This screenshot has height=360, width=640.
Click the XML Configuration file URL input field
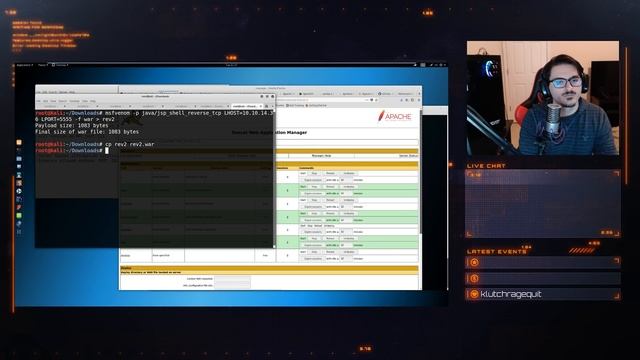[x=232, y=285]
